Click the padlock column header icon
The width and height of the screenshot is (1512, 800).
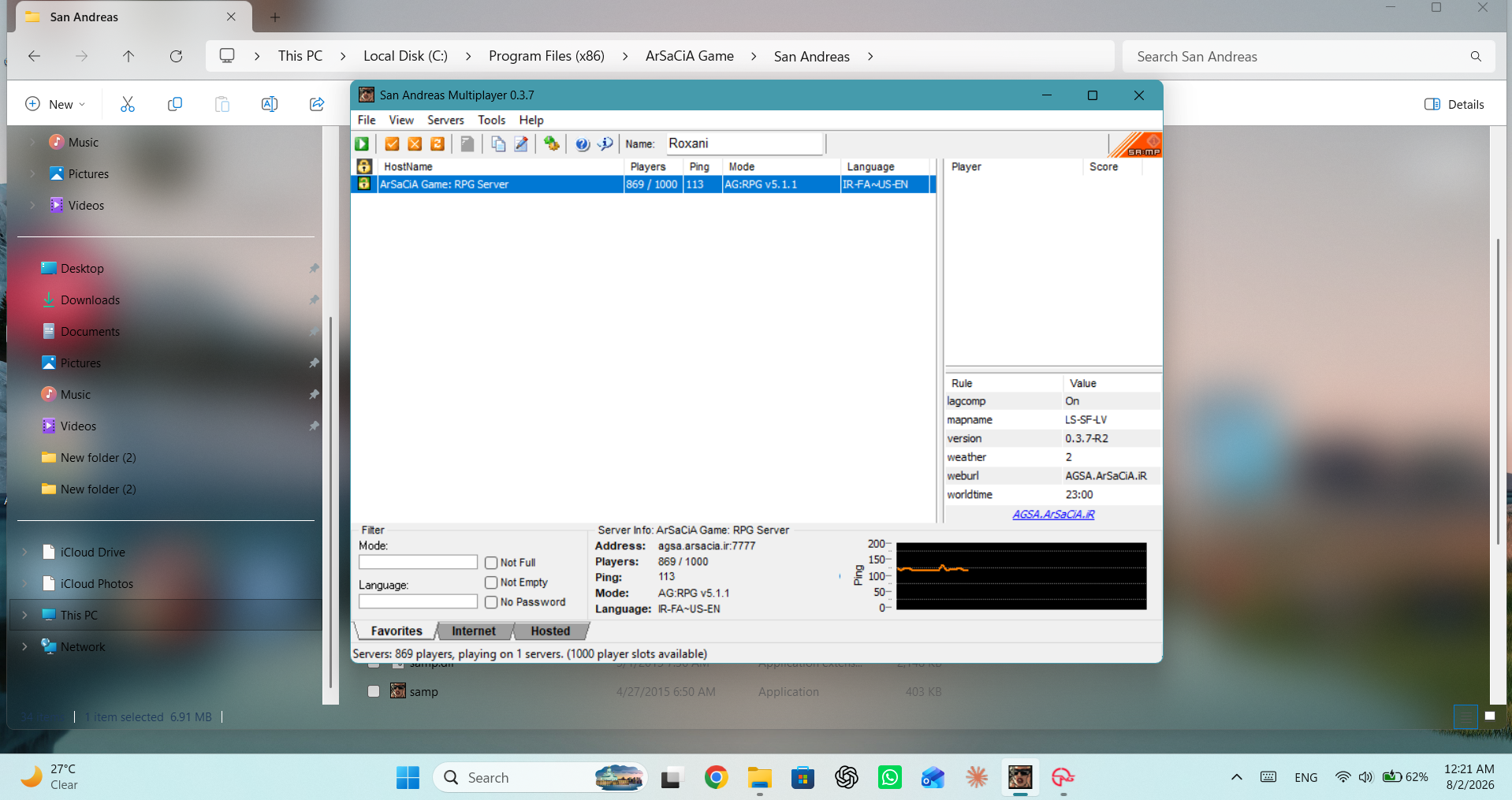click(364, 166)
